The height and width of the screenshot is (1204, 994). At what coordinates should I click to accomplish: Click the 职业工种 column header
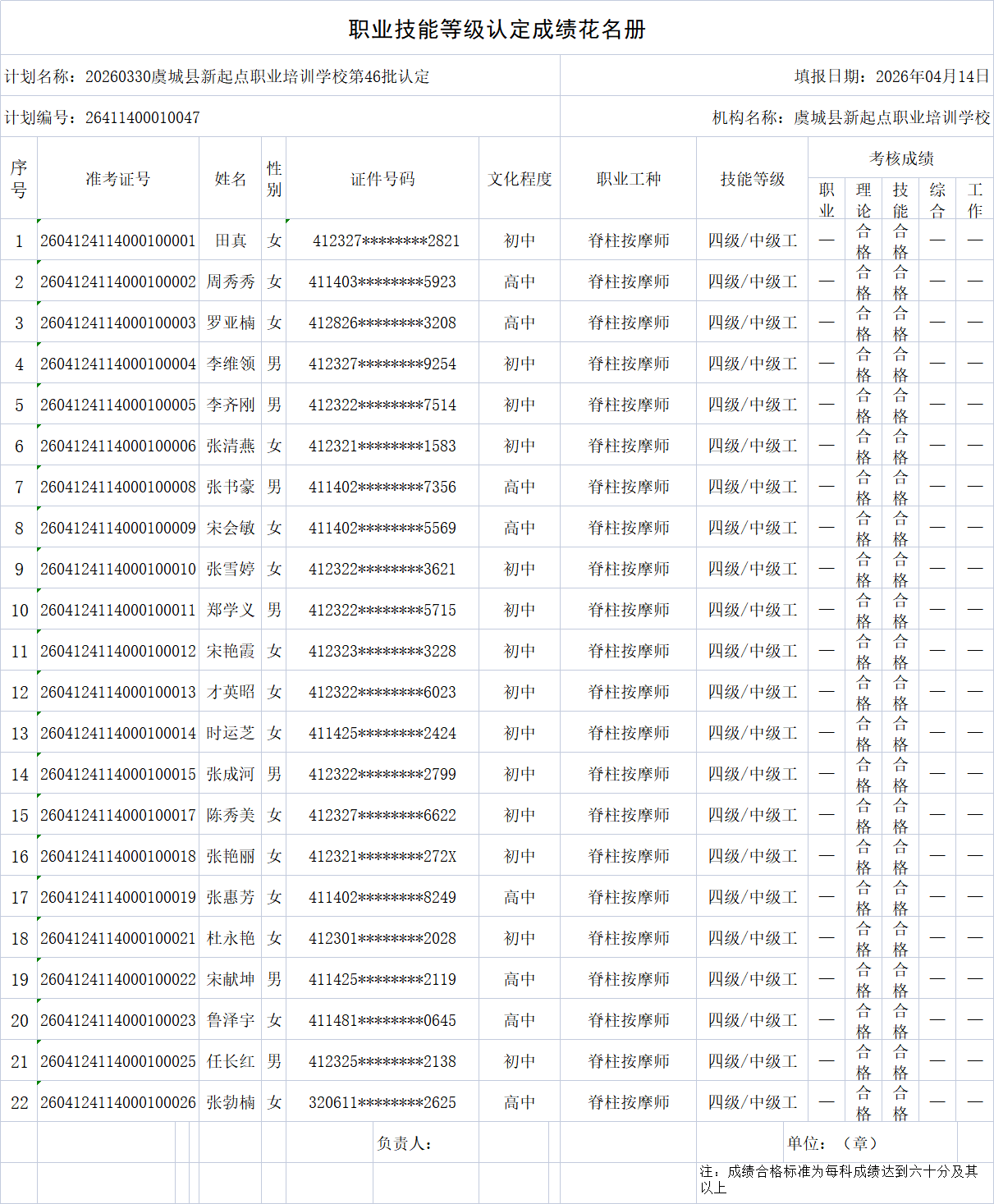[629, 179]
